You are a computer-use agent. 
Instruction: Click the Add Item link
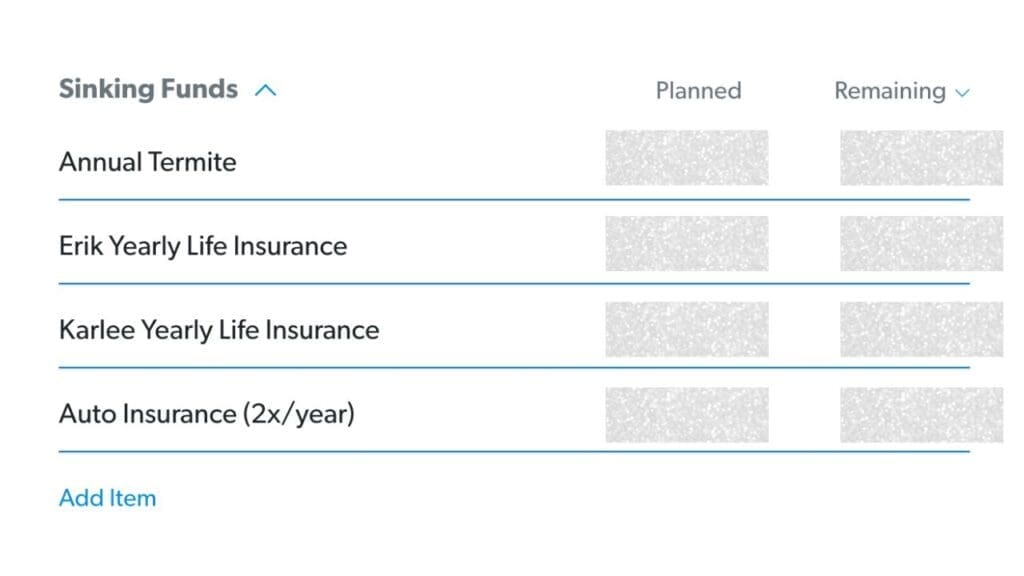coord(107,498)
